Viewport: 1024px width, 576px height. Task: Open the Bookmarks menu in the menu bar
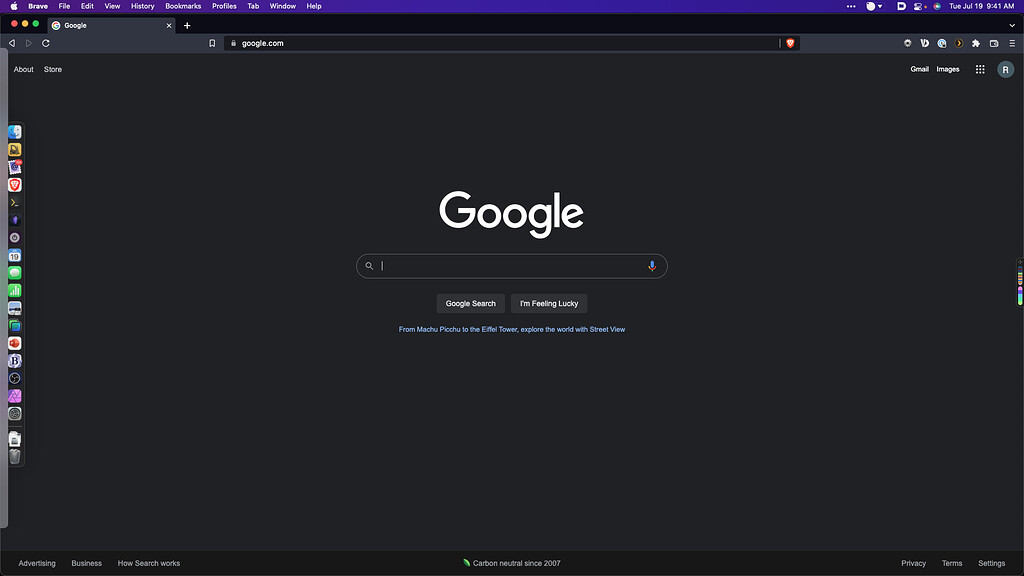pos(182,6)
